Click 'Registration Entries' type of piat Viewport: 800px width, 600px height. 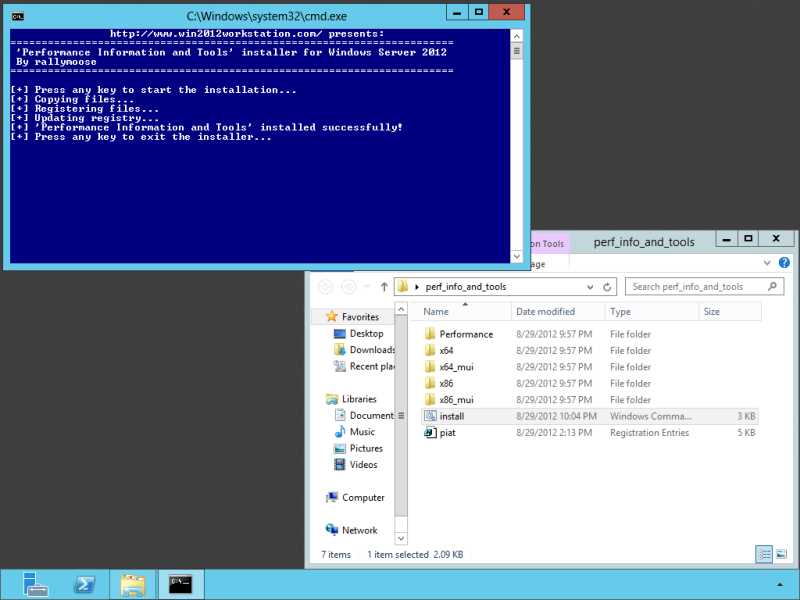649,433
